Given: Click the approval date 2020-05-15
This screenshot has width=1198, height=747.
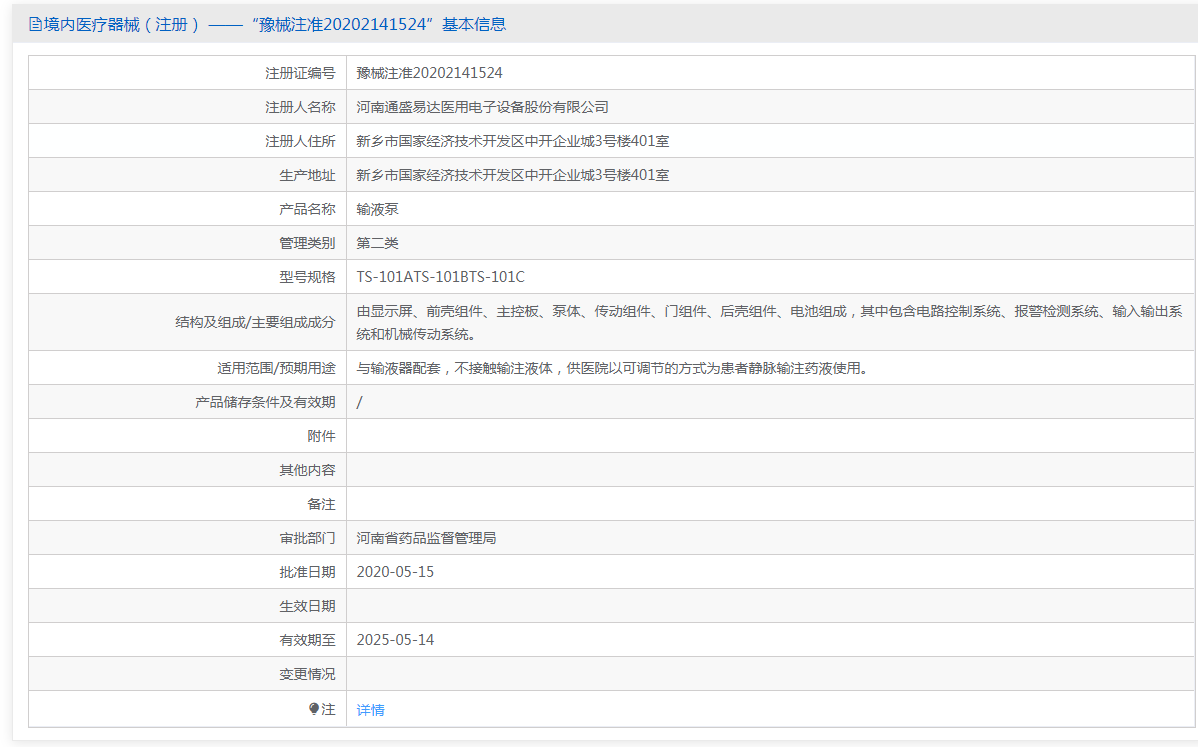Looking at the screenshot, I should click(395, 571).
